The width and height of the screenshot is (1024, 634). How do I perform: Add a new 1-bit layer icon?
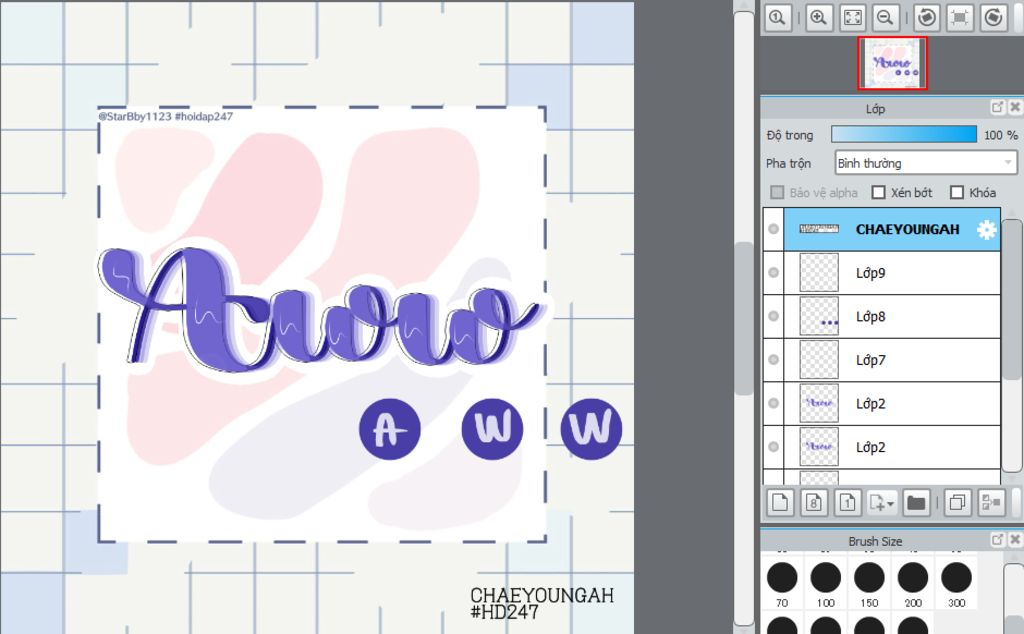(x=848, y=503)
